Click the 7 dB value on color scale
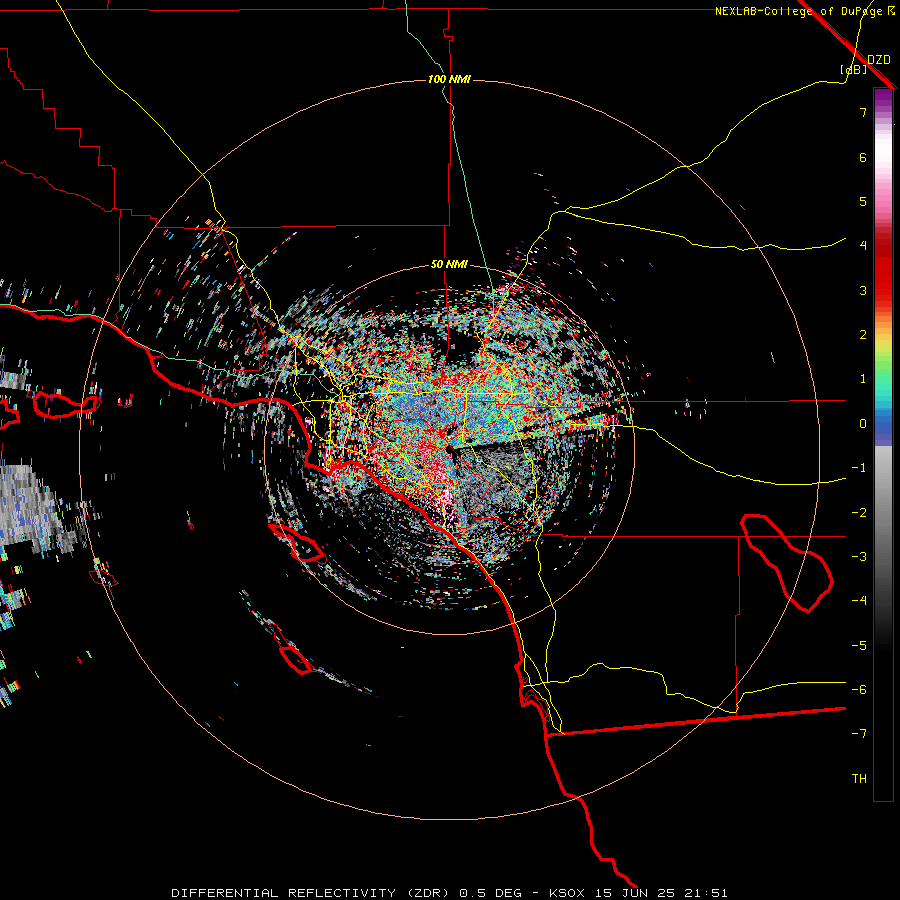Viewport: 900px width, 900px height. click(x=863, y=112)
